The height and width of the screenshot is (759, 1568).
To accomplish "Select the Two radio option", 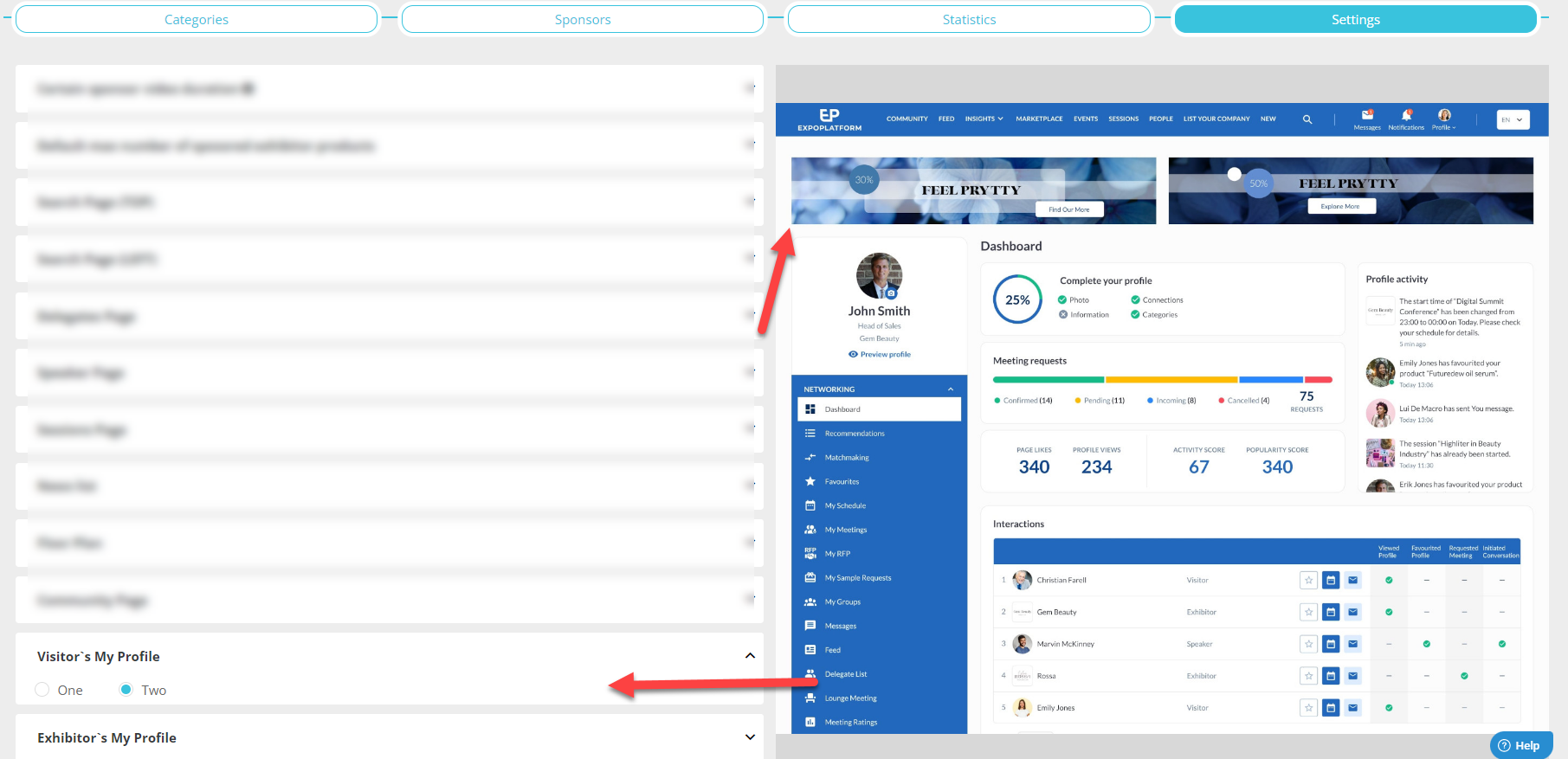I will point(126,690).
